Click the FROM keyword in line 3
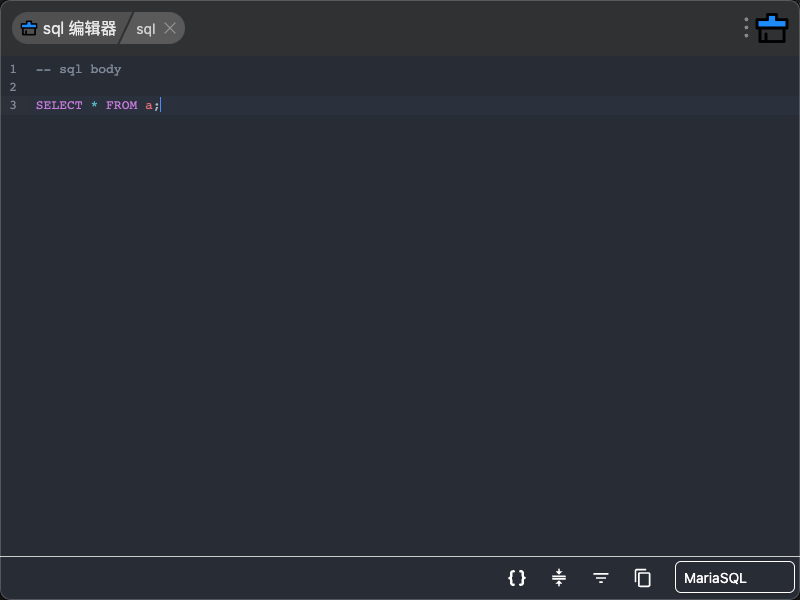This screenshot has height=600, width=800. 121,105
